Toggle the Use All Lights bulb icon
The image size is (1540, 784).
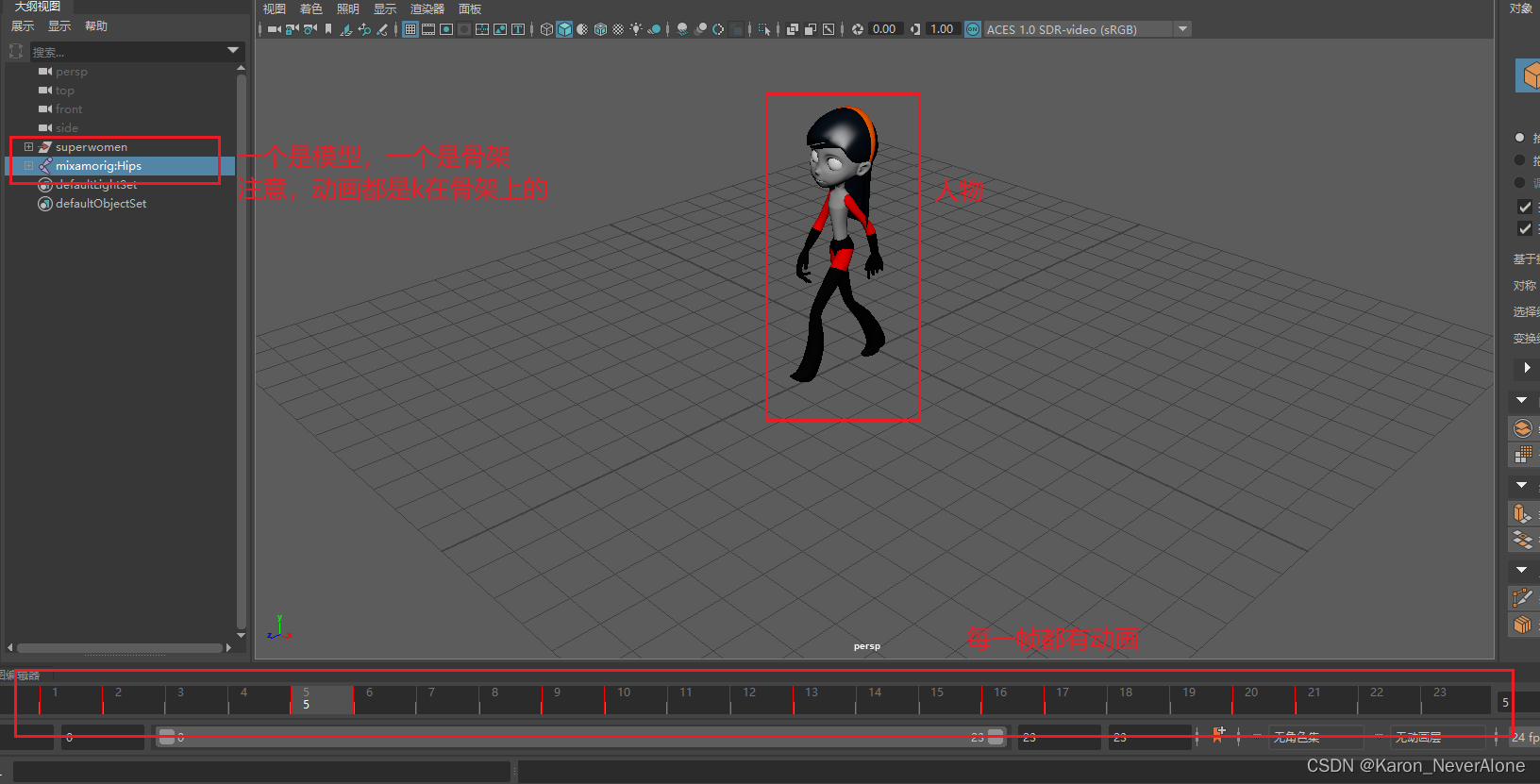(x=636, y=29)
